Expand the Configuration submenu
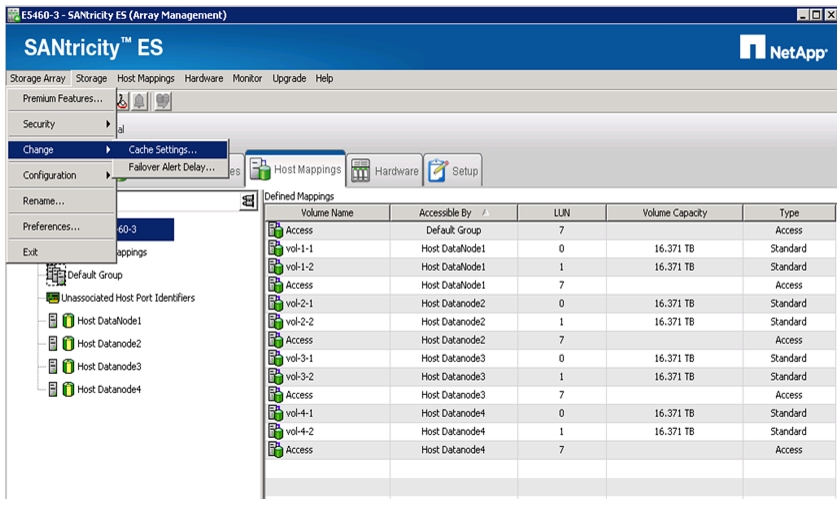The width and height of the screenshot is (840, 529). coord(62,175)
